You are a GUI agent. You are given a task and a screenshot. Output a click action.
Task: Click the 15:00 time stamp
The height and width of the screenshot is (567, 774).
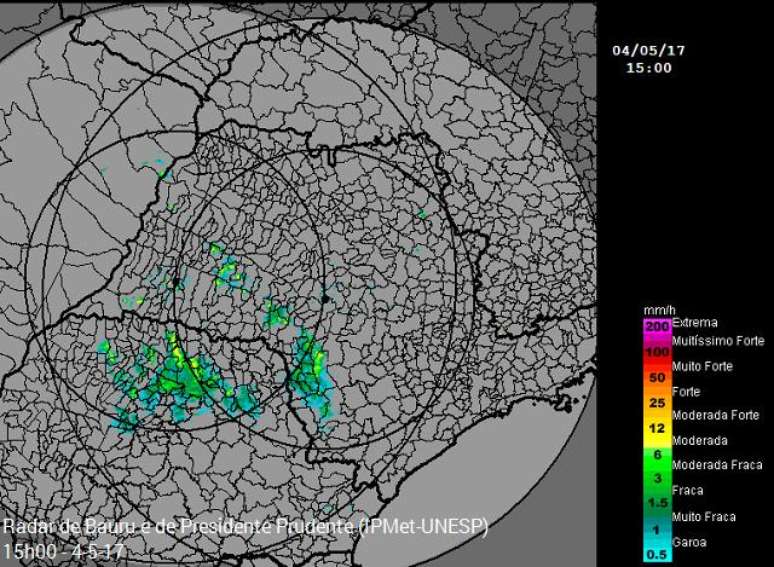coord(649,68)
